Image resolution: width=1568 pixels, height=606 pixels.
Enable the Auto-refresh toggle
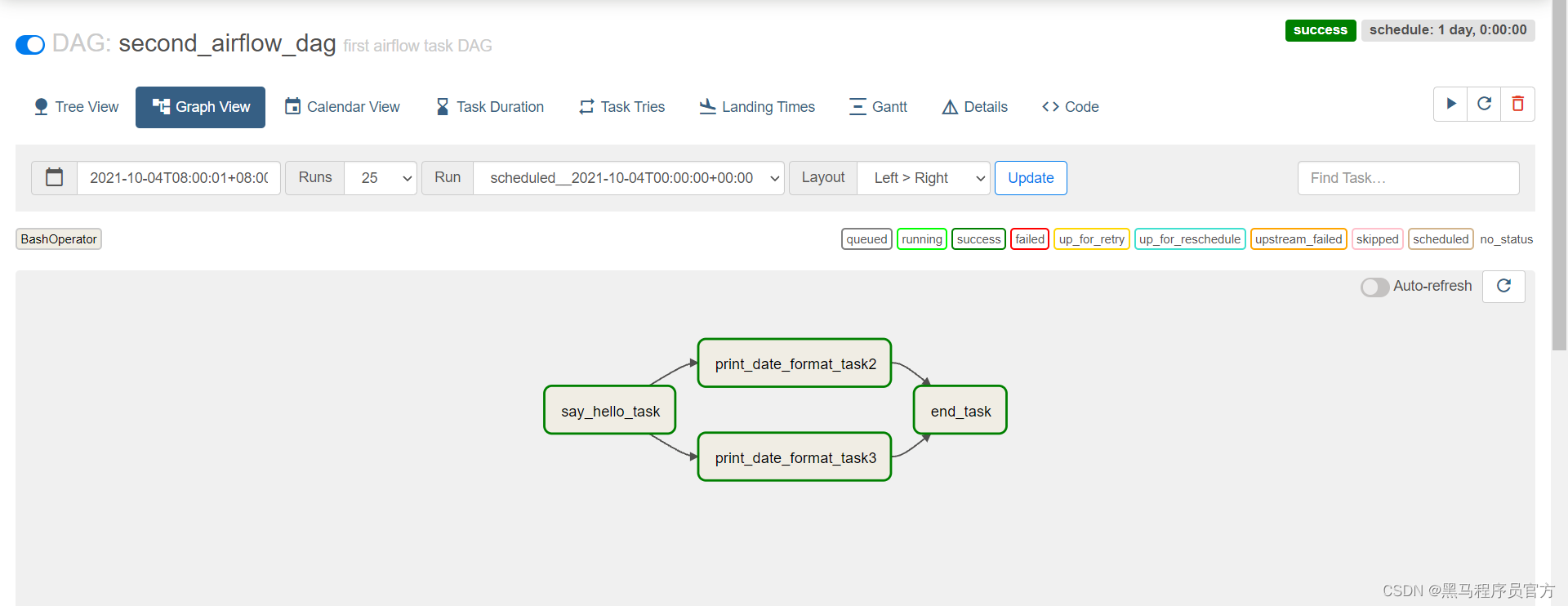coord(1374,287)
